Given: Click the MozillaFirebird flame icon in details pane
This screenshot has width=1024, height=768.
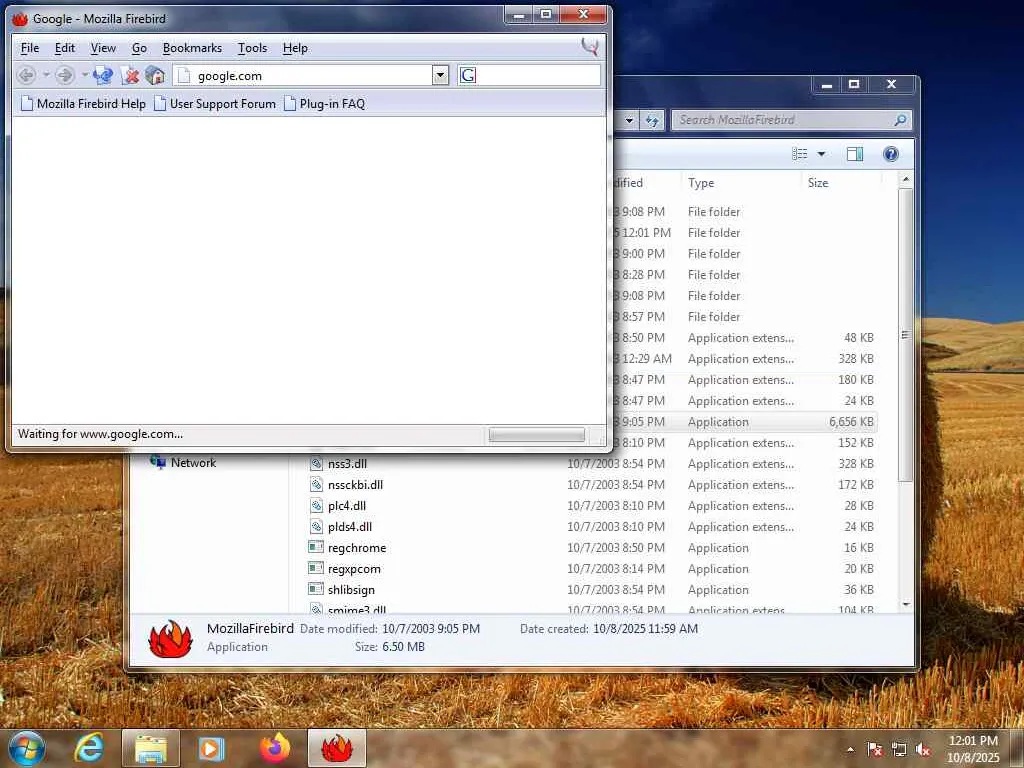Looking at the screenshot, I should coord(170,638).
